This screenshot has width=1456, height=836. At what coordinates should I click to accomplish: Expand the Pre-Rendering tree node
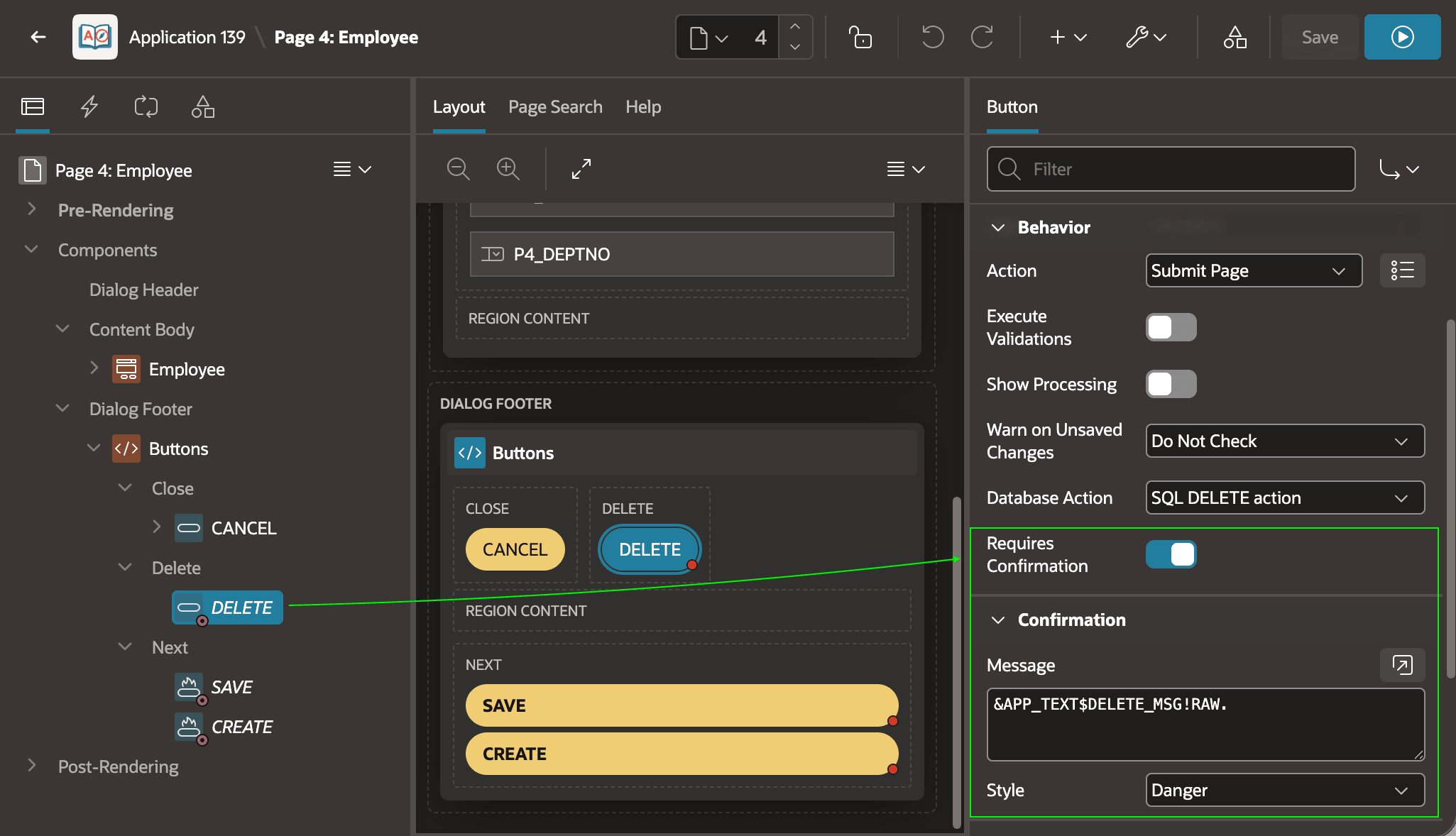(x=32, y=209)
